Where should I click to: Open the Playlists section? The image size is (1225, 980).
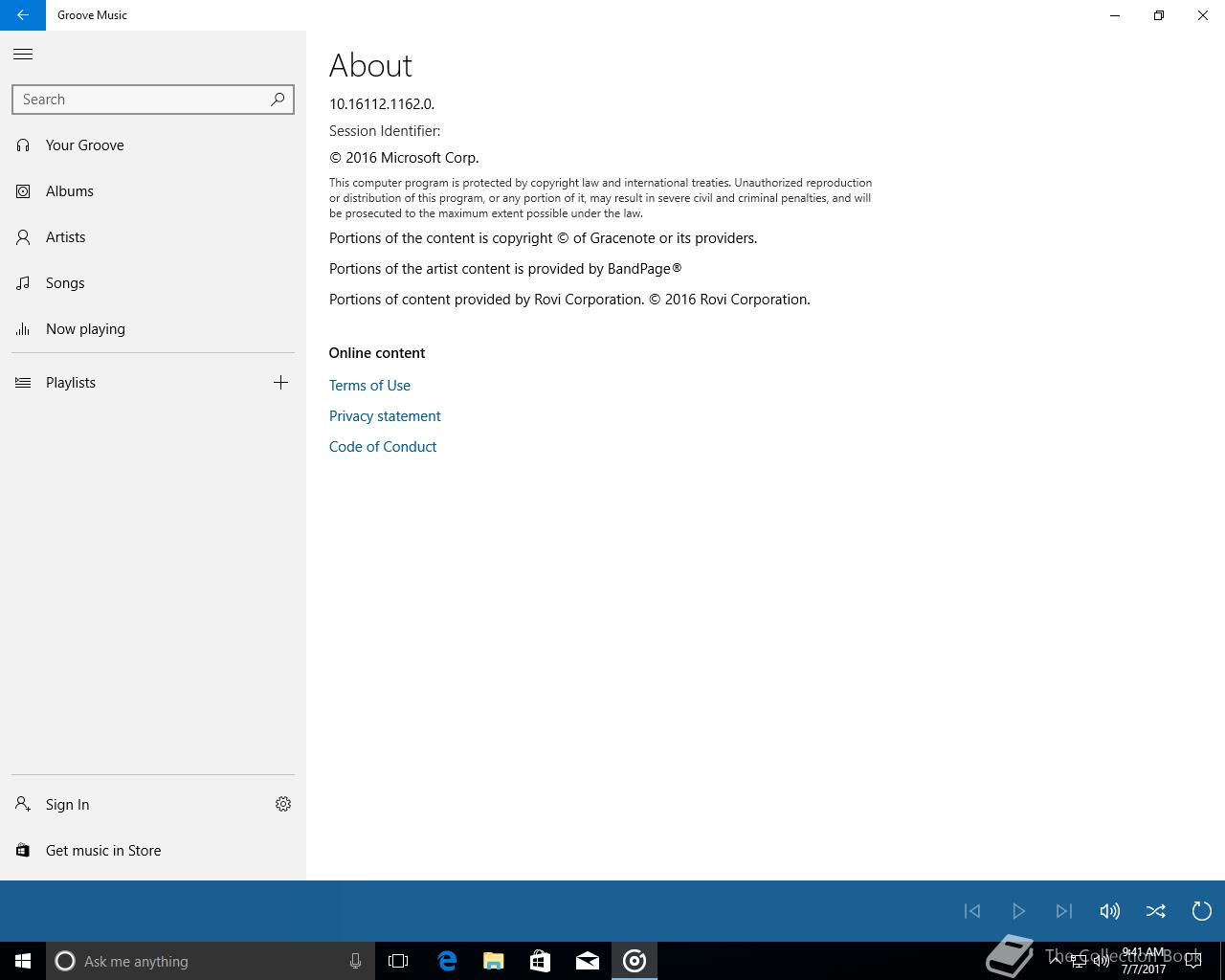(x=130, y=383)
